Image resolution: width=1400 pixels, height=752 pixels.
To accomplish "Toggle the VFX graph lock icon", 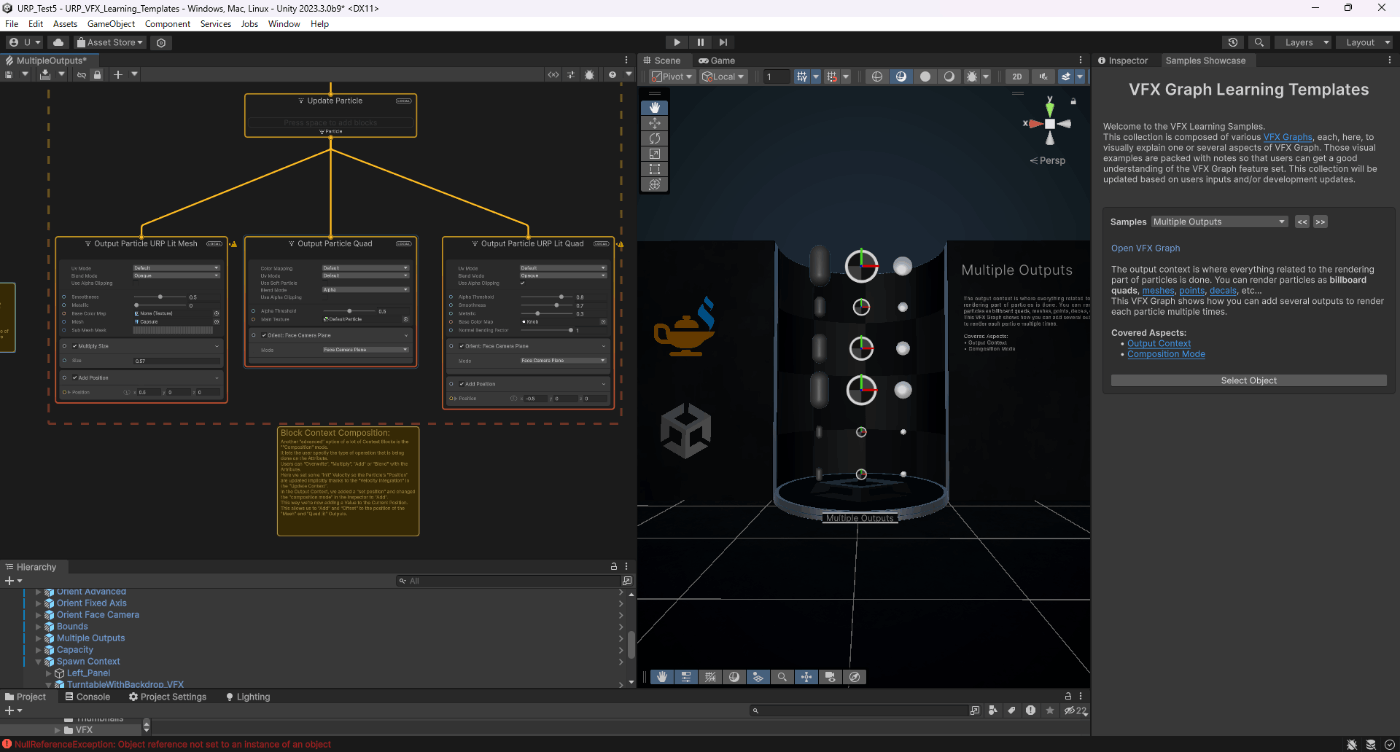I will click(96, 75).
